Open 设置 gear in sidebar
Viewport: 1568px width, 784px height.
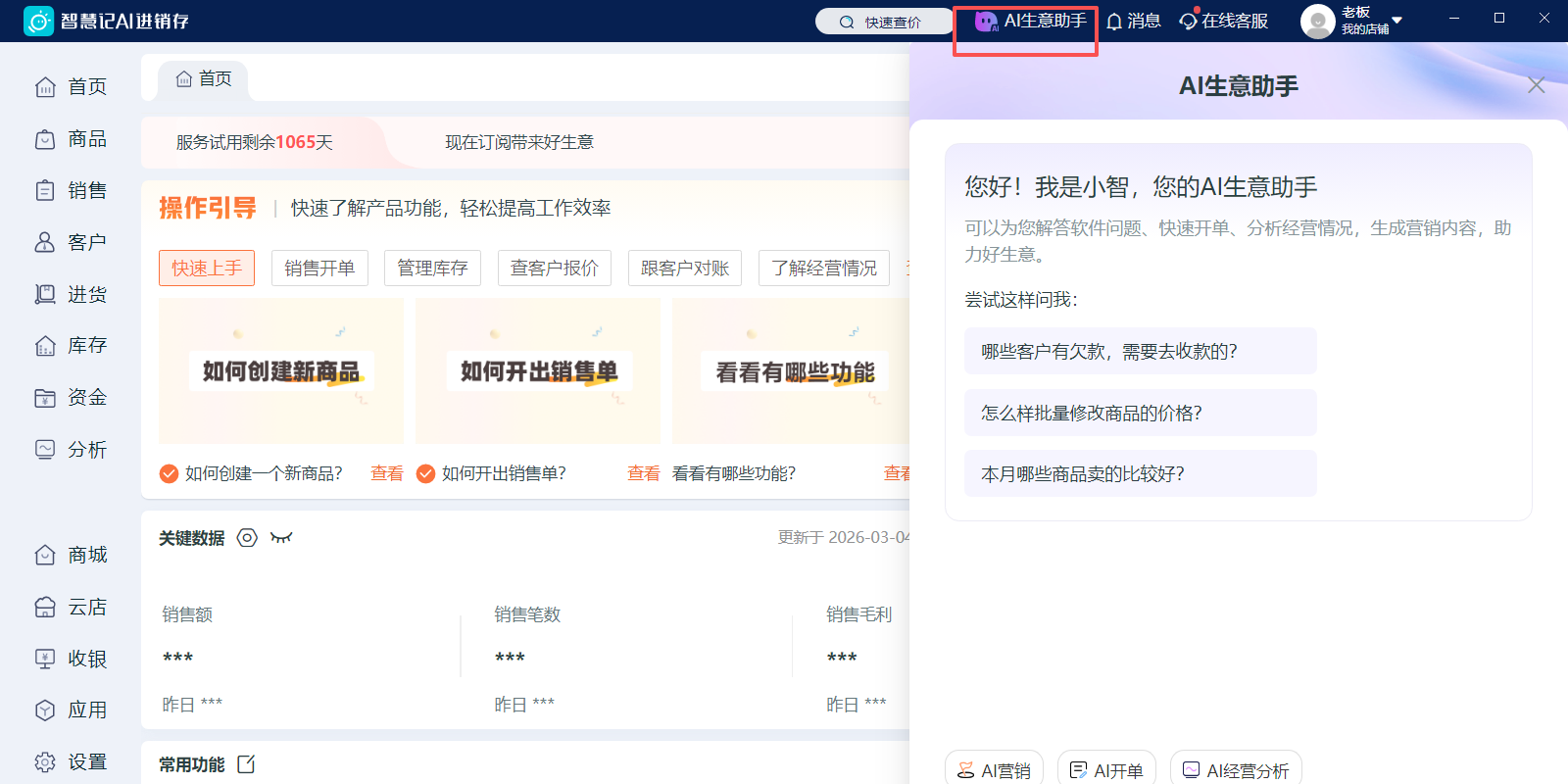(45, 761)
